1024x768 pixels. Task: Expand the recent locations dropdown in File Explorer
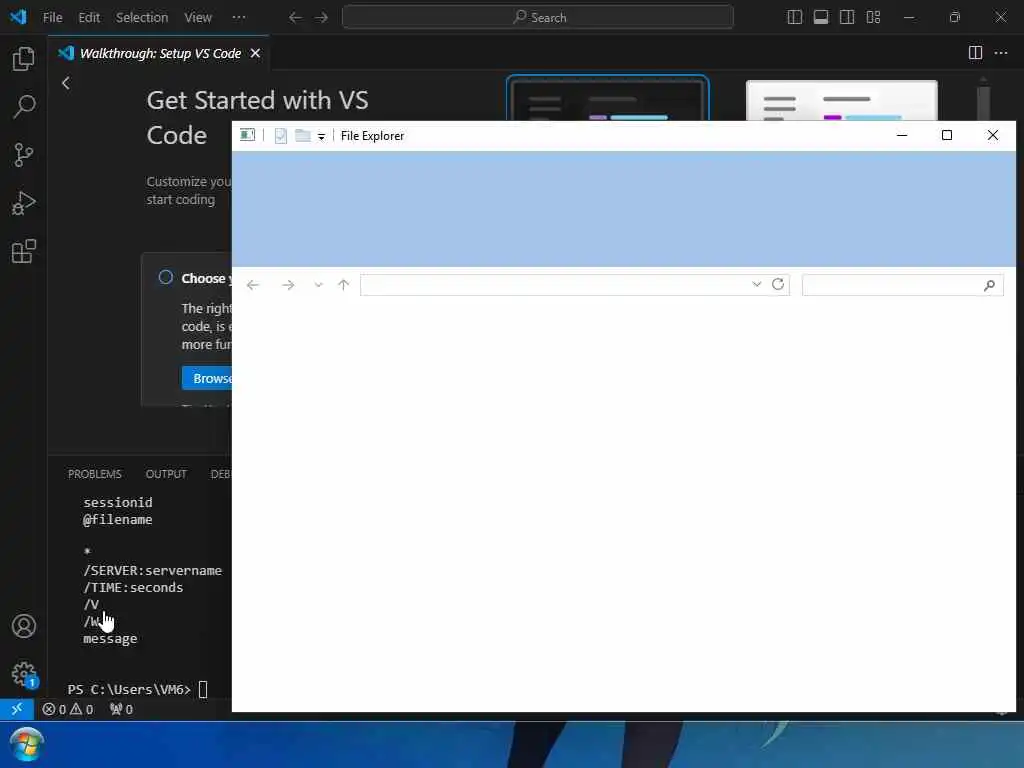click(x=318, y=285)
